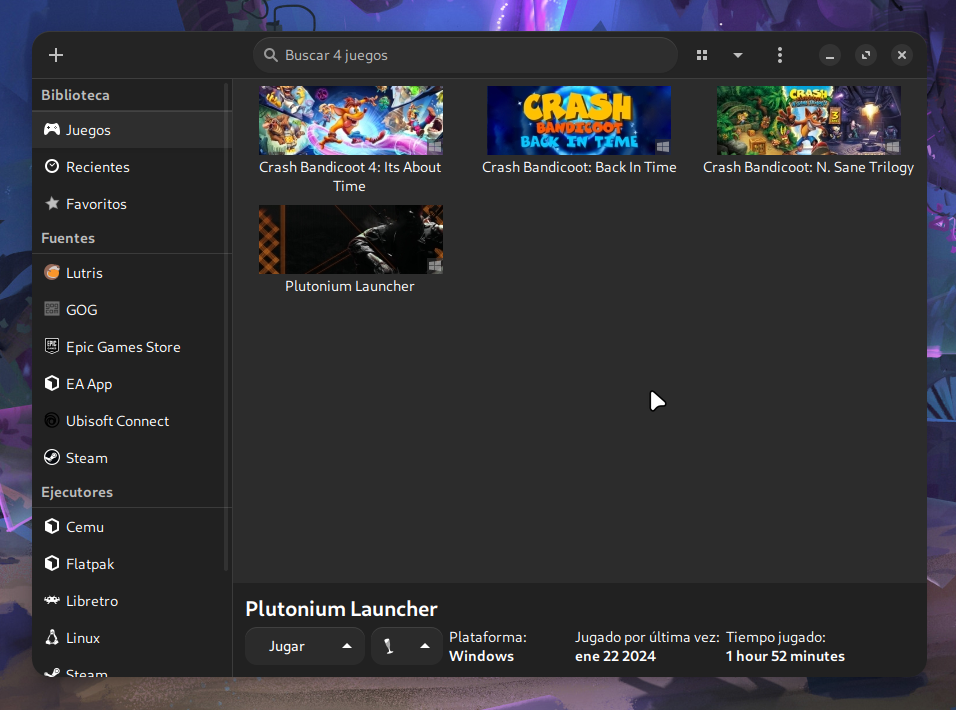The height and width of the screenshot is (710, 956).
Task: Click 'Crash Bandicoot 4: Its About Time' title
Action: pyautogui.click(x=350, y=177)
